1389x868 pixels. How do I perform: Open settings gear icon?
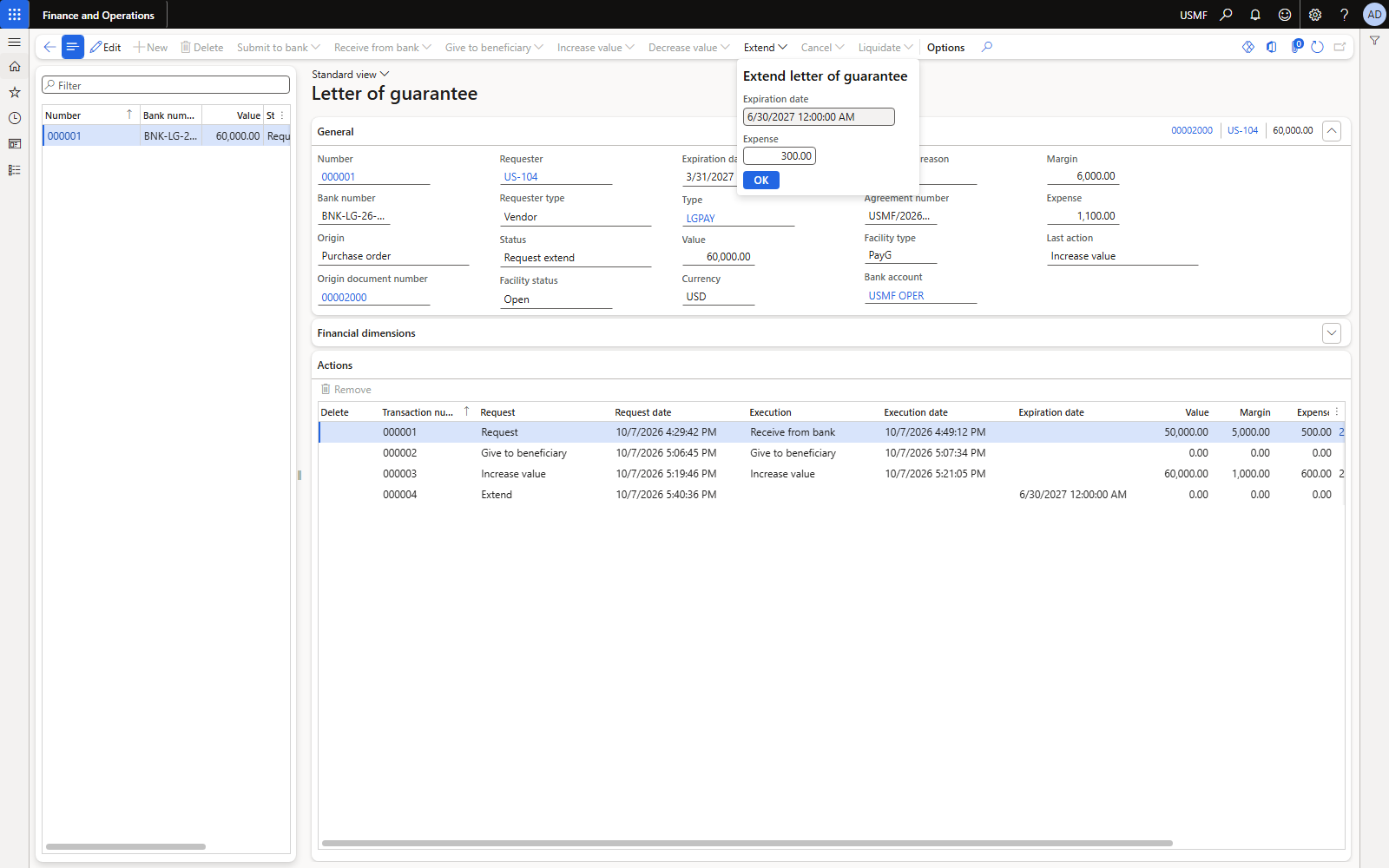1315,15
